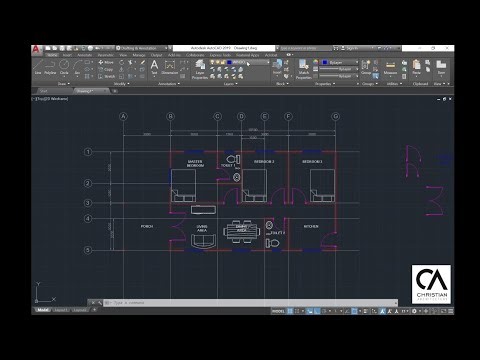This screenshot has width=480, height=360.
Task: Expand the Annotation panel
Action: click(169, 84)
